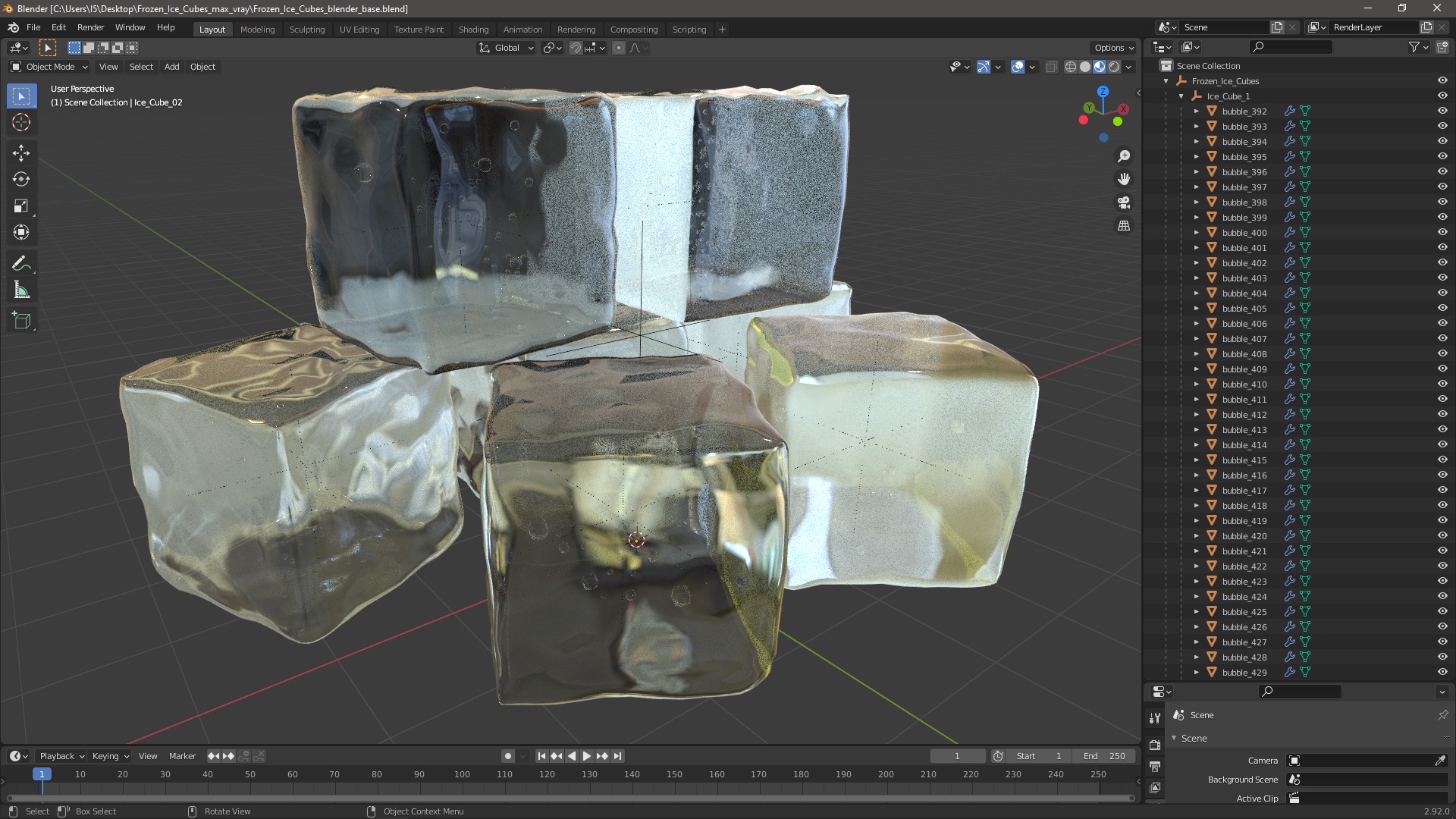1456x819 pixels.
Task: Open the Render menu
Action: point(90,27)
